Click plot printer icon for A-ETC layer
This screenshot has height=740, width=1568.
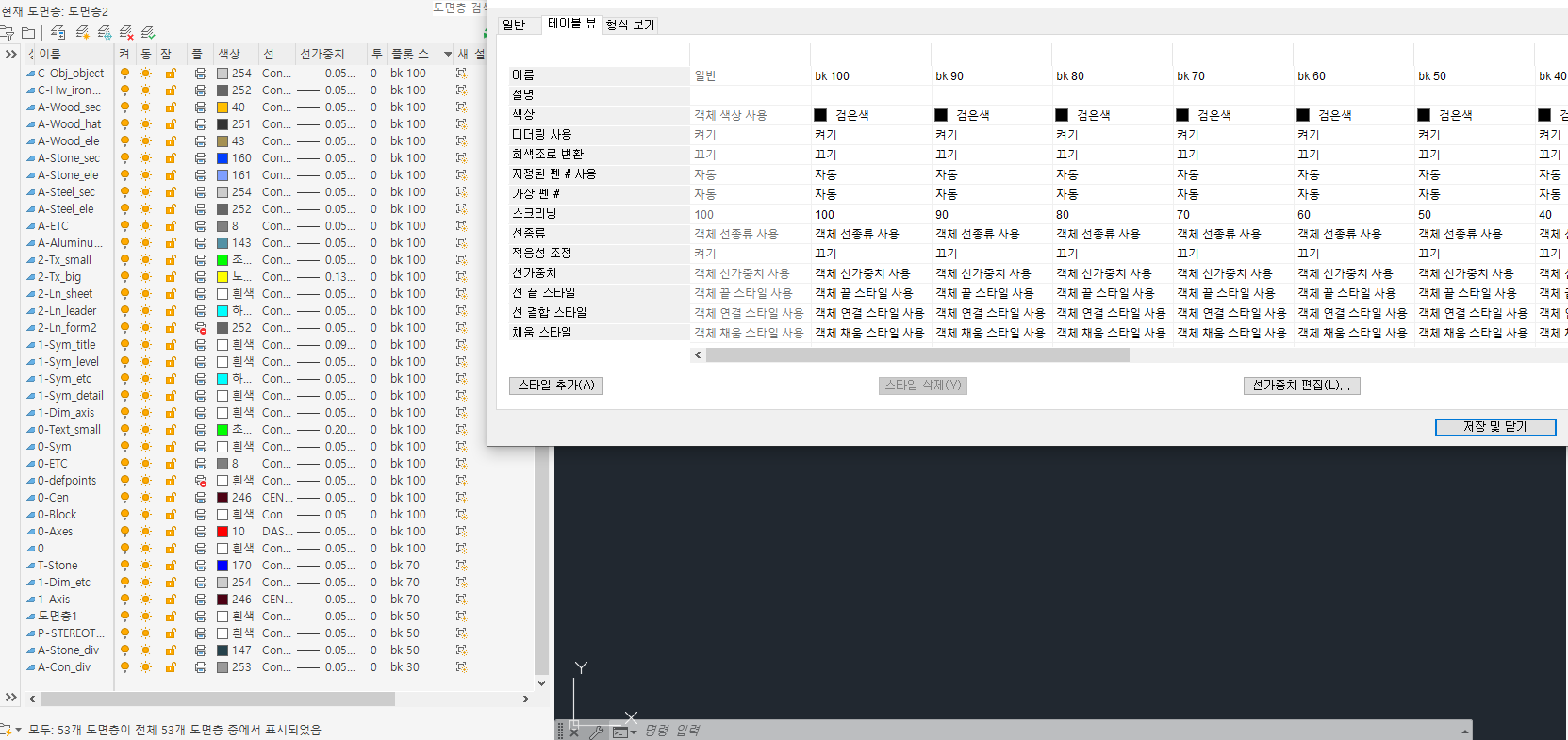201,226
